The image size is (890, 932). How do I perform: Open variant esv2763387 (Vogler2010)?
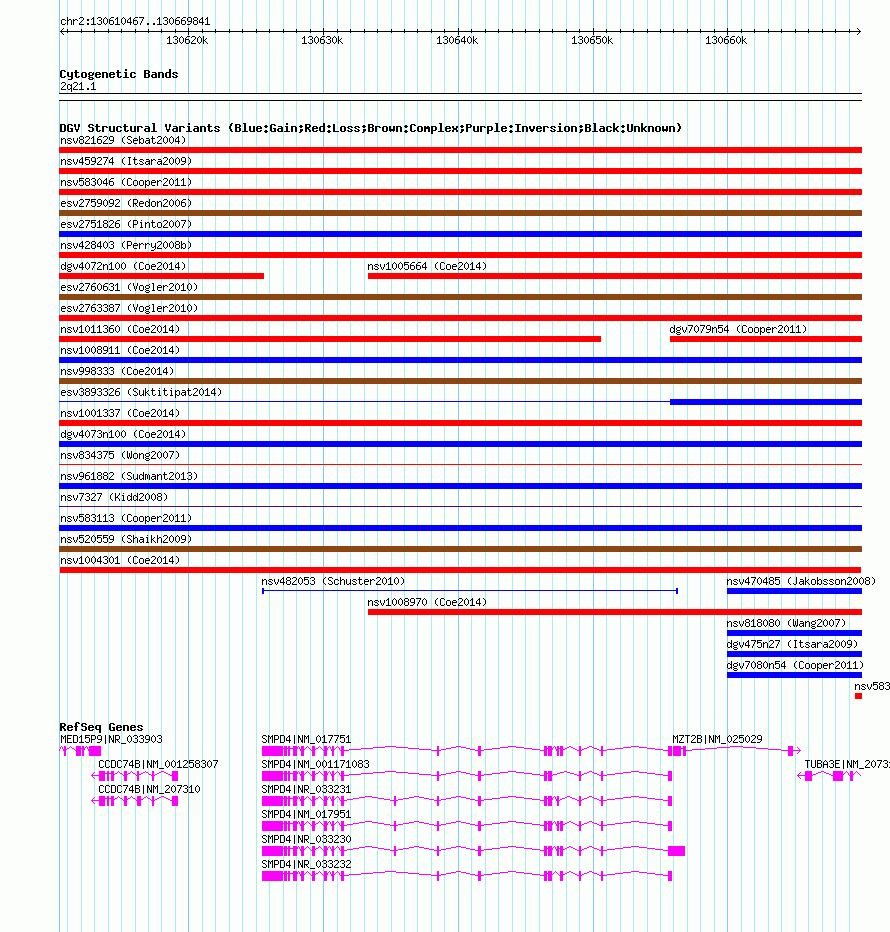coord(461,318)
